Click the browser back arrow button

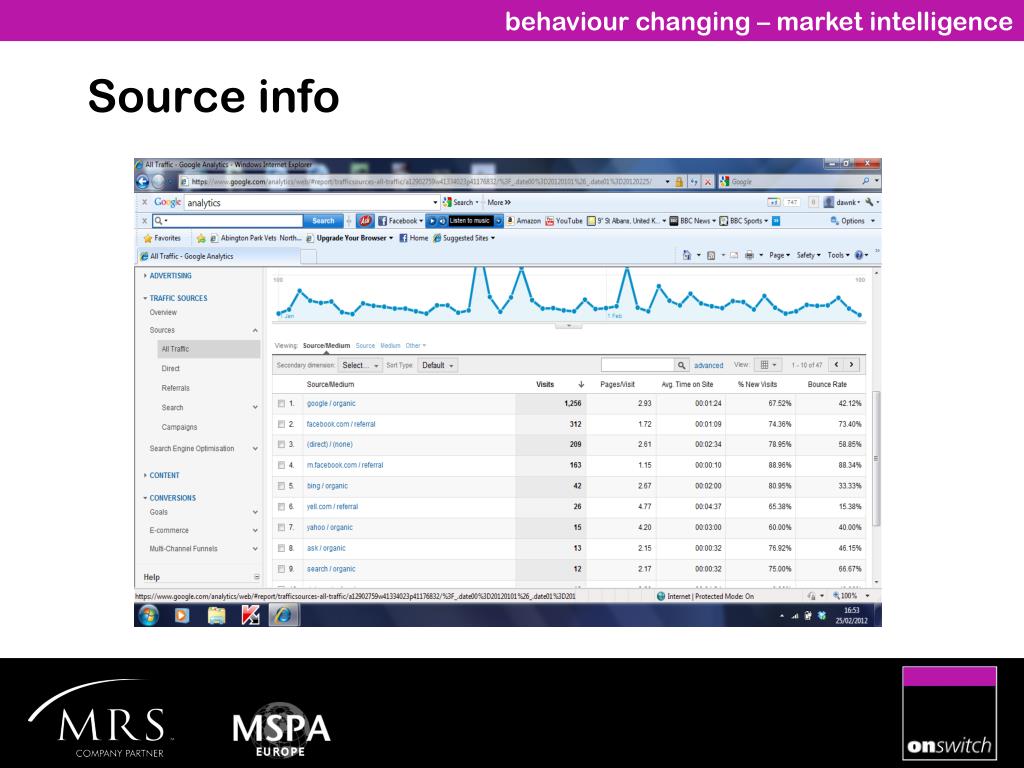(x=143, y=182)
